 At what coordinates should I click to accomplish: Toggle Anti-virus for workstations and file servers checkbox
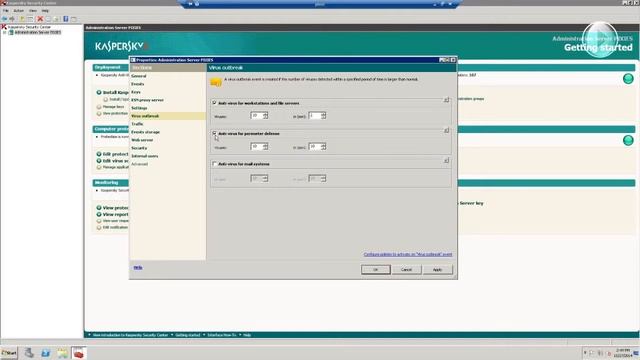coord(214,103)
